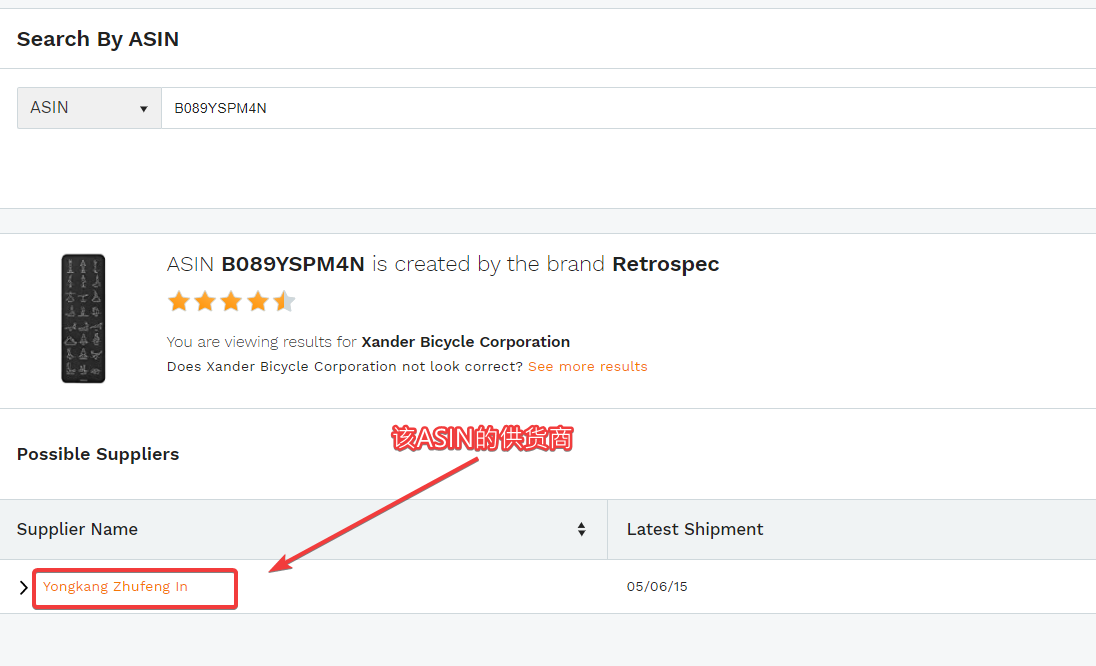Expand the Yongkang Zhufeng In row chevron
Viewport: 1096px width, 666px height.
(24, 587)
